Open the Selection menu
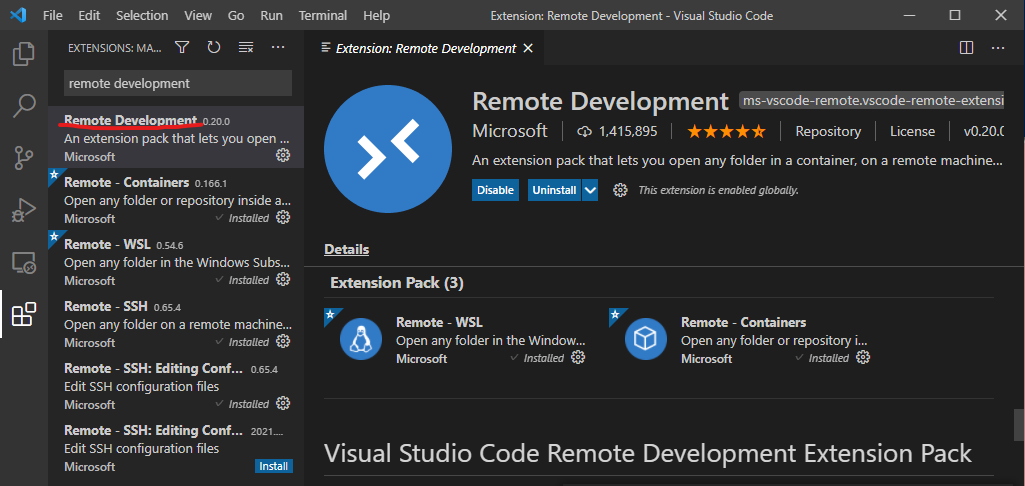Viewport: 1025px width, 486px height. [142, 15]
